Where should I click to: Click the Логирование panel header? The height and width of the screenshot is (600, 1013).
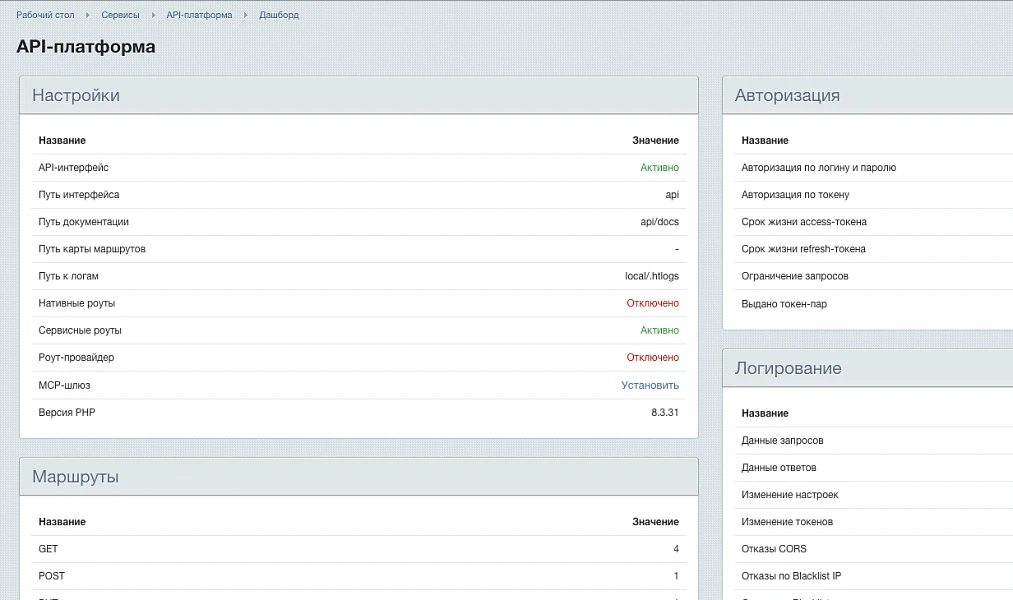pyautogui.click(x=868, y=368)
